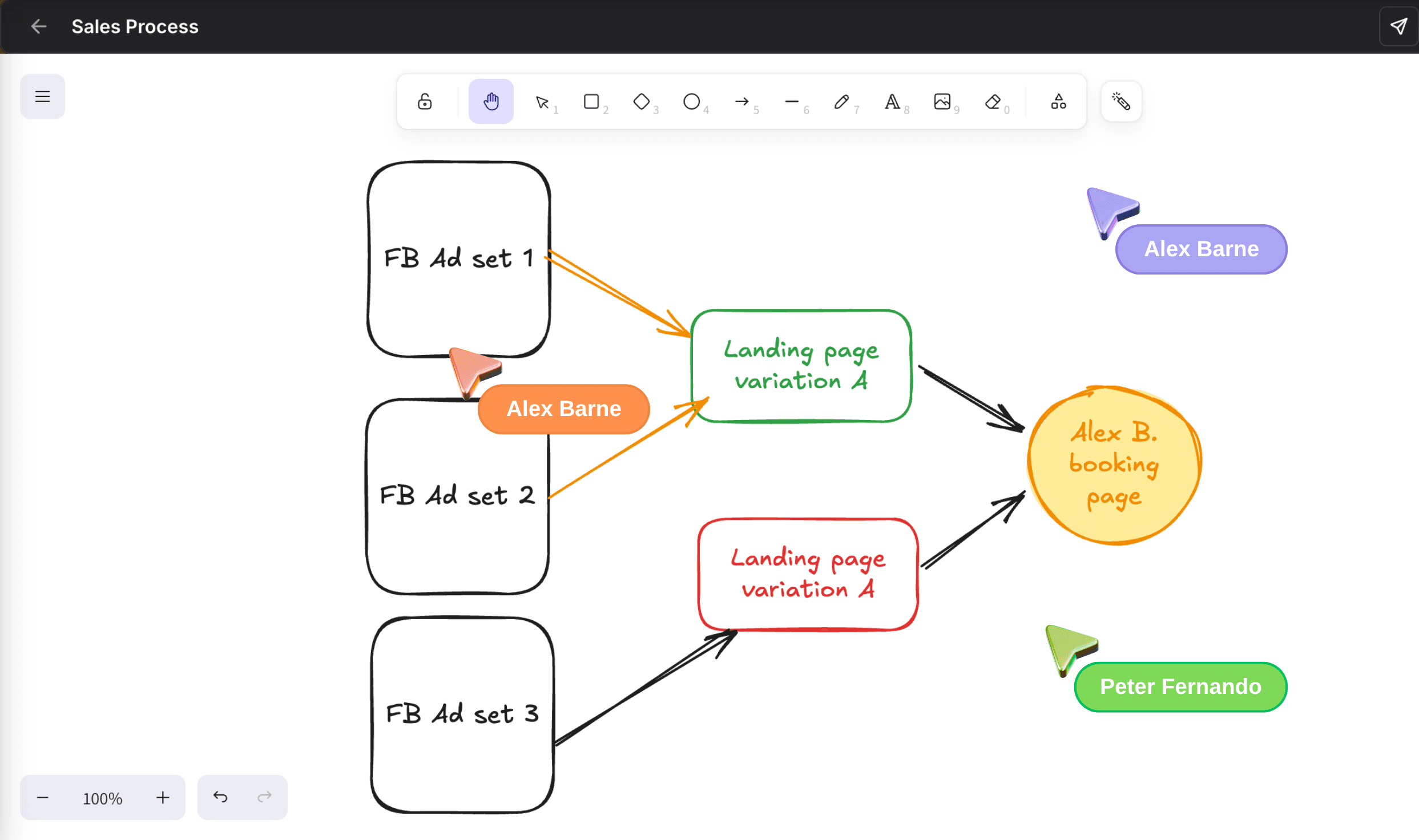The width and height of the screenshot is (1419, 840).
Task: Undo the last canvas change
Action: click(x=221, y=797)
